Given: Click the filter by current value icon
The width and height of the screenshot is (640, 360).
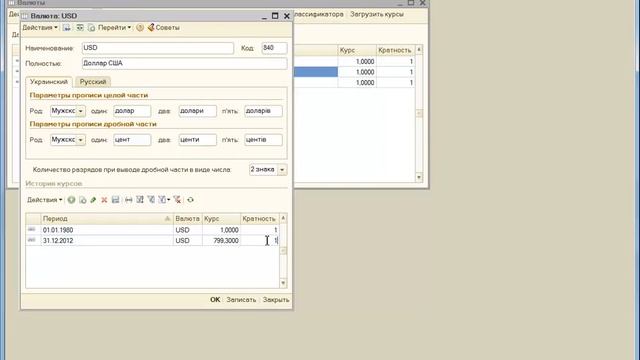Looking at the screenshot, I should 151,200.
